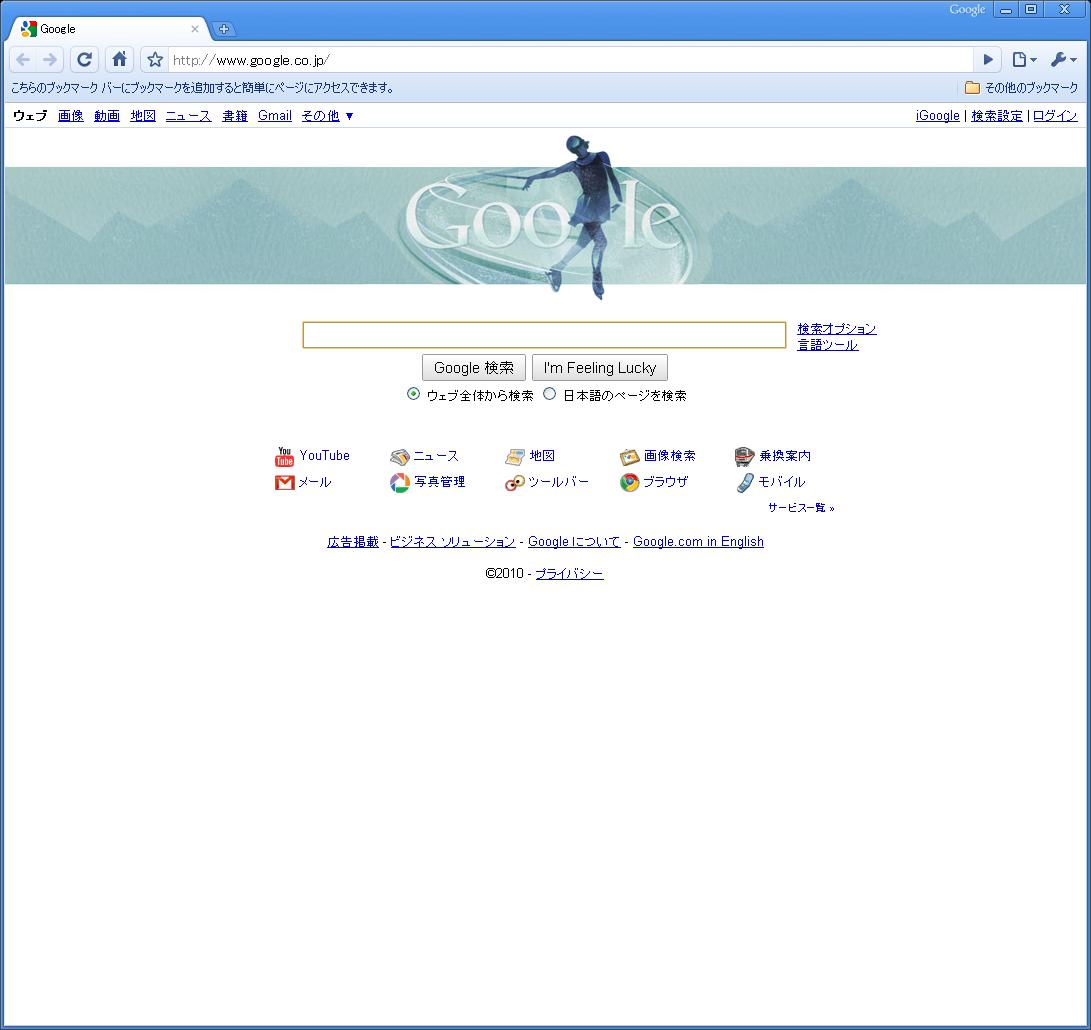
Task: Click the ツールバー toolbar icon
Action: [514, 483]
